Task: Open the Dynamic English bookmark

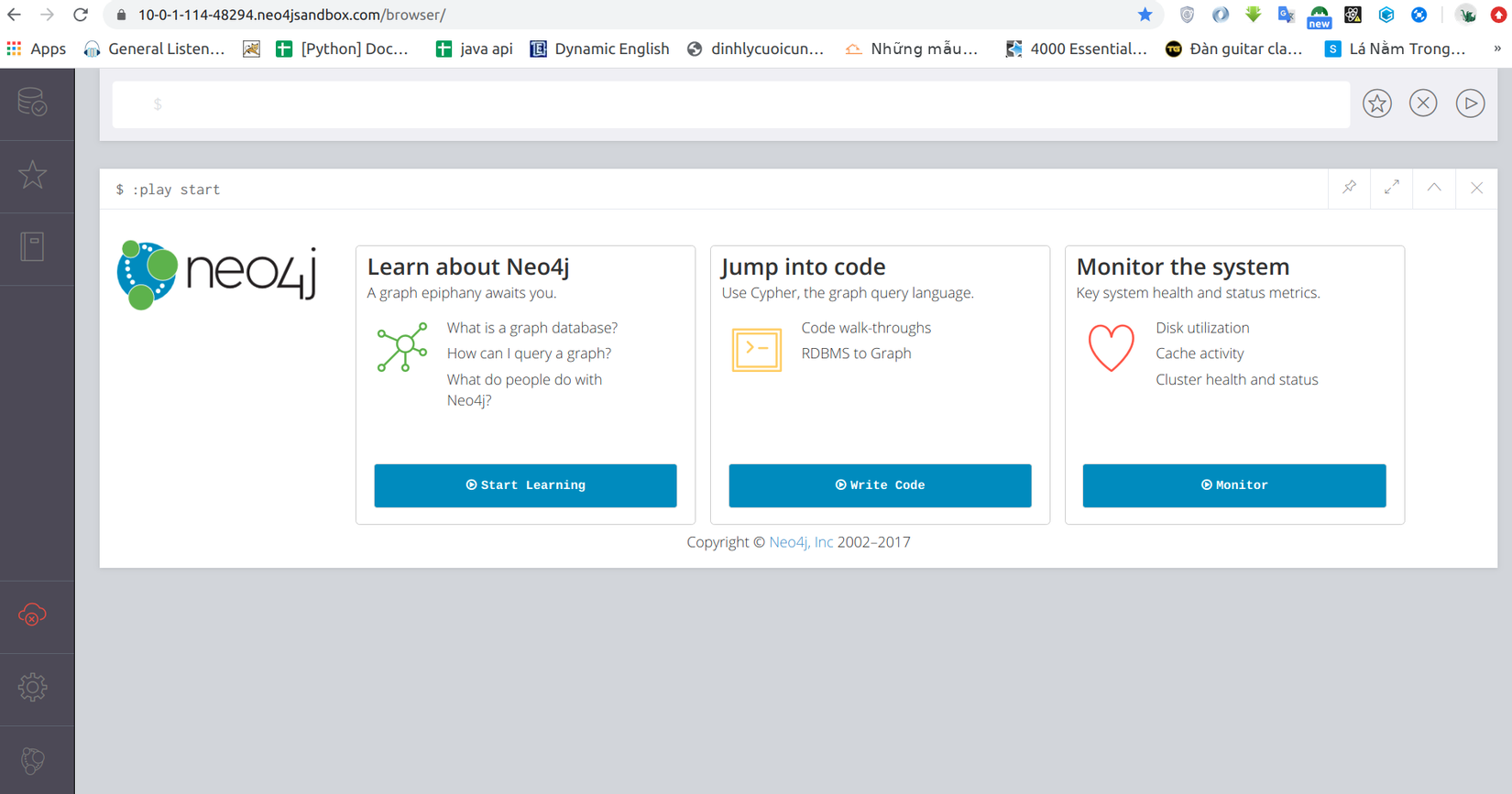Action: pyautogui.click(x=600, y=49)
